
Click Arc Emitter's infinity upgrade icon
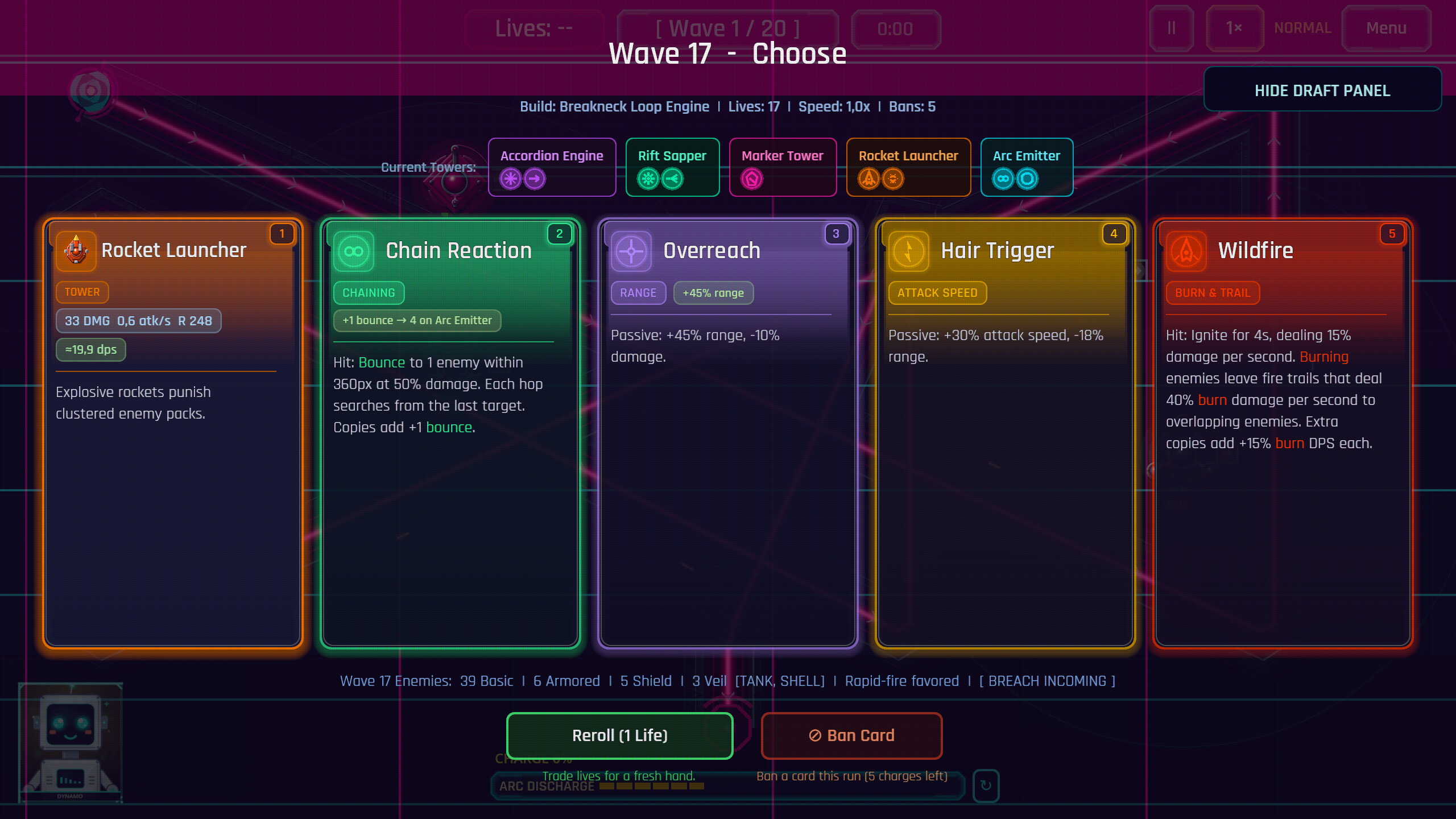(1003, 179)
